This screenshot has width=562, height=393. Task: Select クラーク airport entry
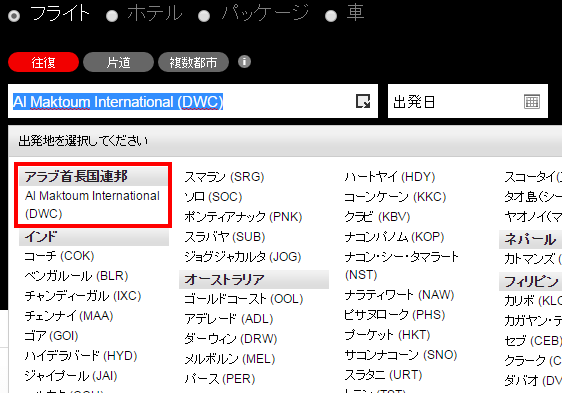(533, 360)
